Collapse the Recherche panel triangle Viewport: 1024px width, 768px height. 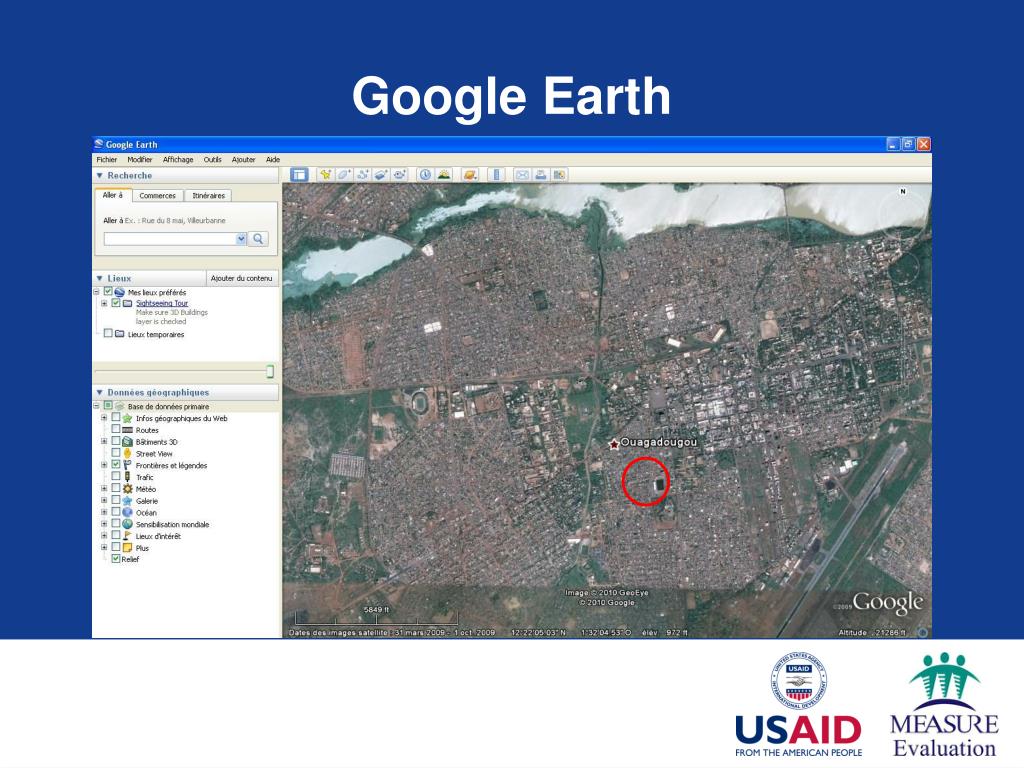point(99,175)
